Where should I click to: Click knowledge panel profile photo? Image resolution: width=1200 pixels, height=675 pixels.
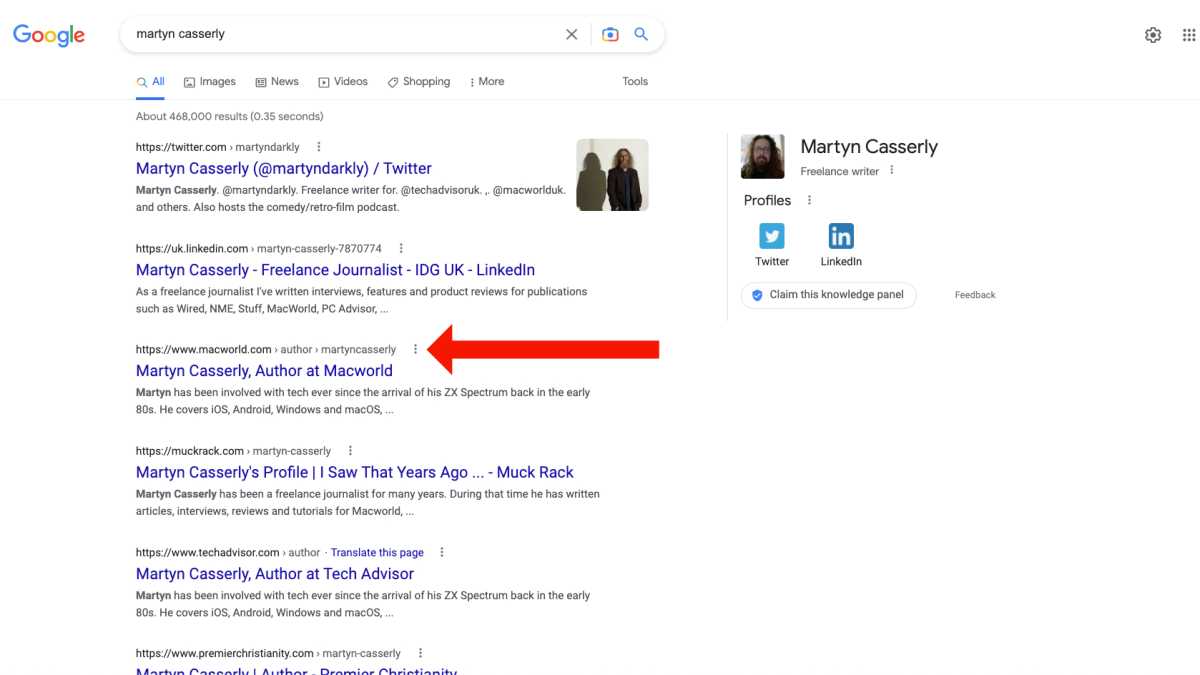point(762,157)
